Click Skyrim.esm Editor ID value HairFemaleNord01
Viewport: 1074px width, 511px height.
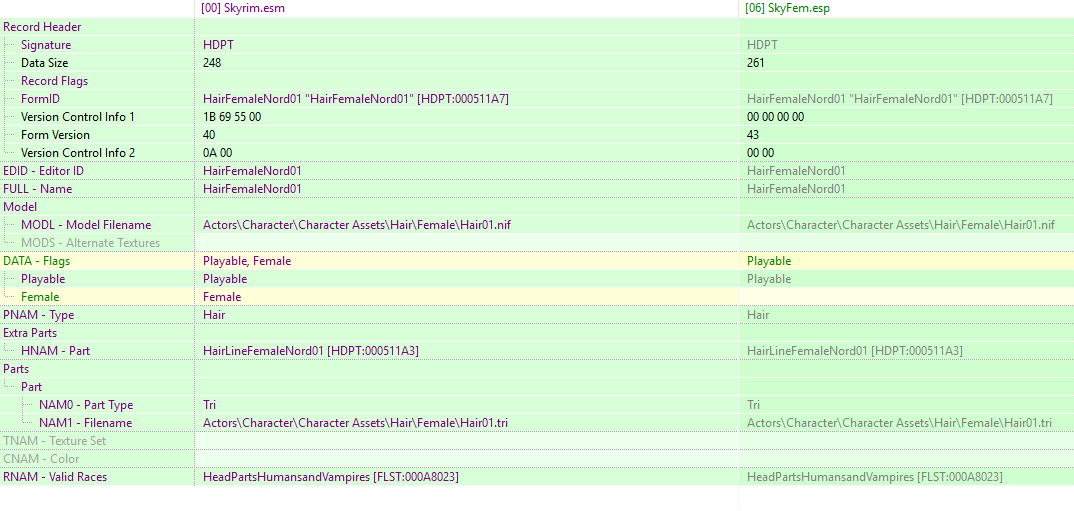tap(252, 171)
